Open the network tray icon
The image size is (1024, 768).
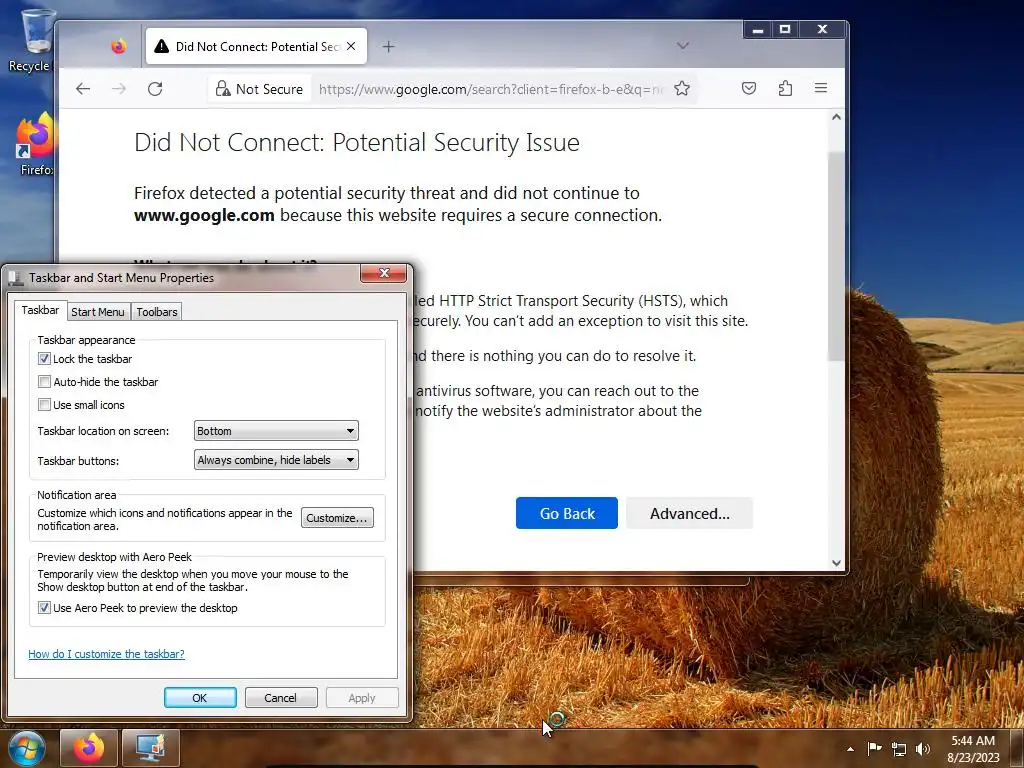[x=899, y=749]
